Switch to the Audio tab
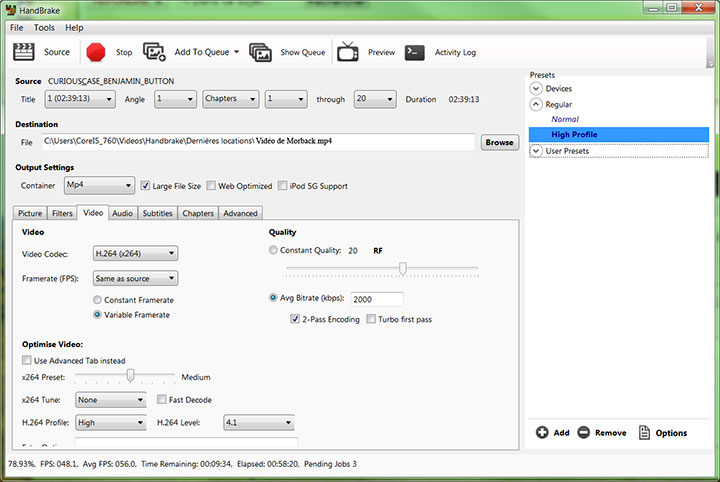Screen dimensions: 720x482 click(123, 213)
